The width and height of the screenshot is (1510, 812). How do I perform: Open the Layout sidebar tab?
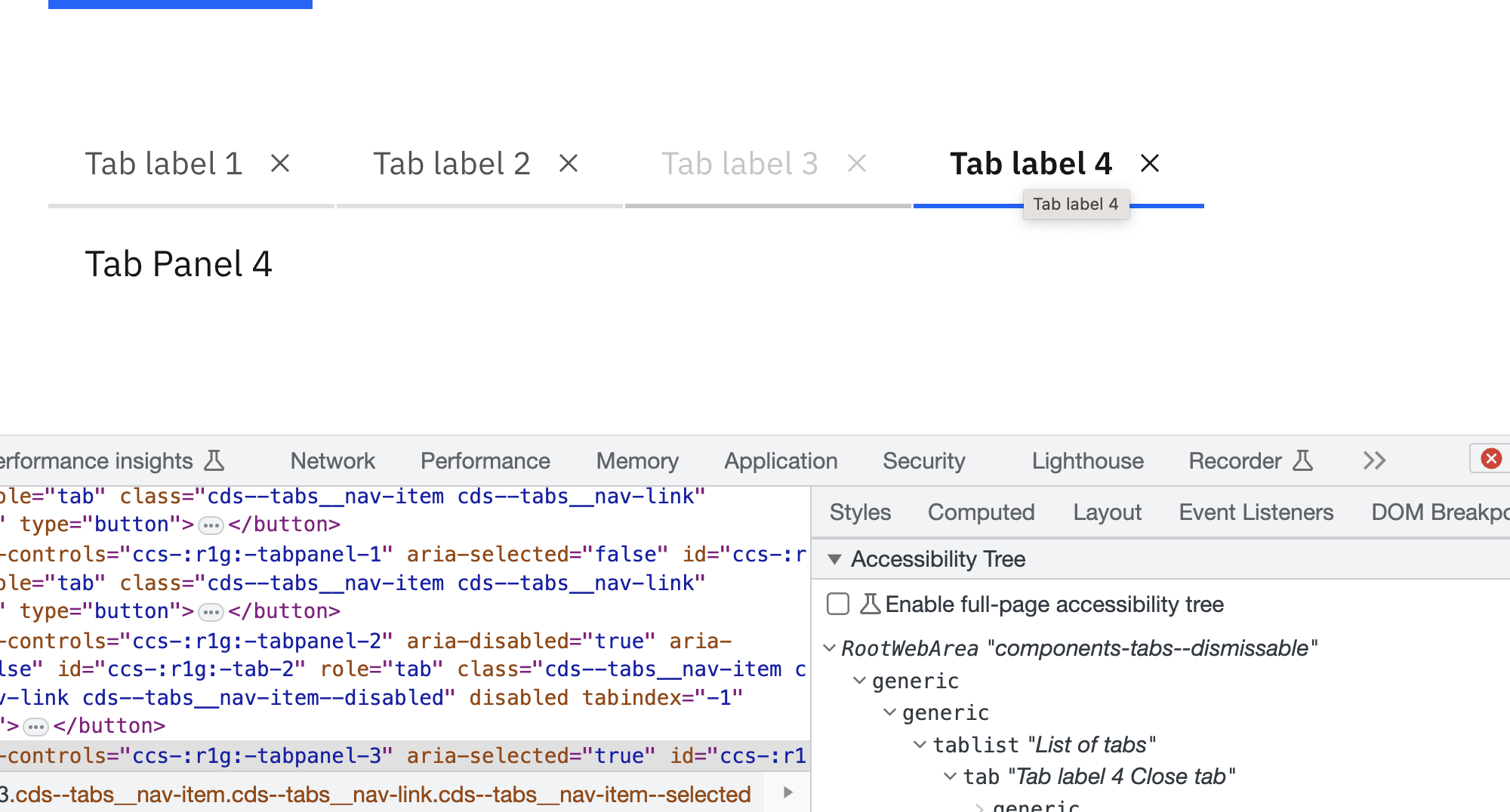tap(1108, 512)
